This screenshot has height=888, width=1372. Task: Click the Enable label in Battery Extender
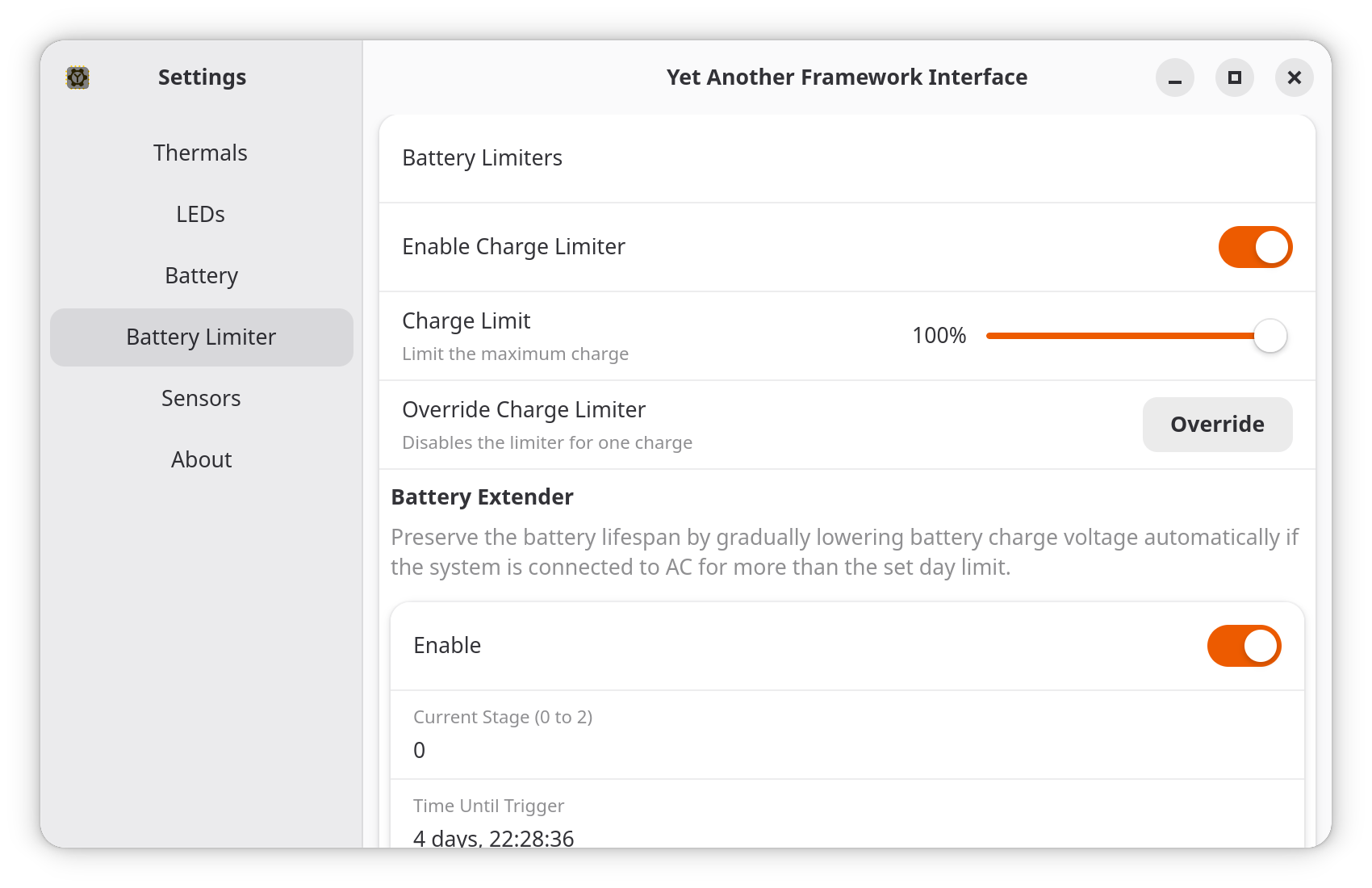[447, 646]
